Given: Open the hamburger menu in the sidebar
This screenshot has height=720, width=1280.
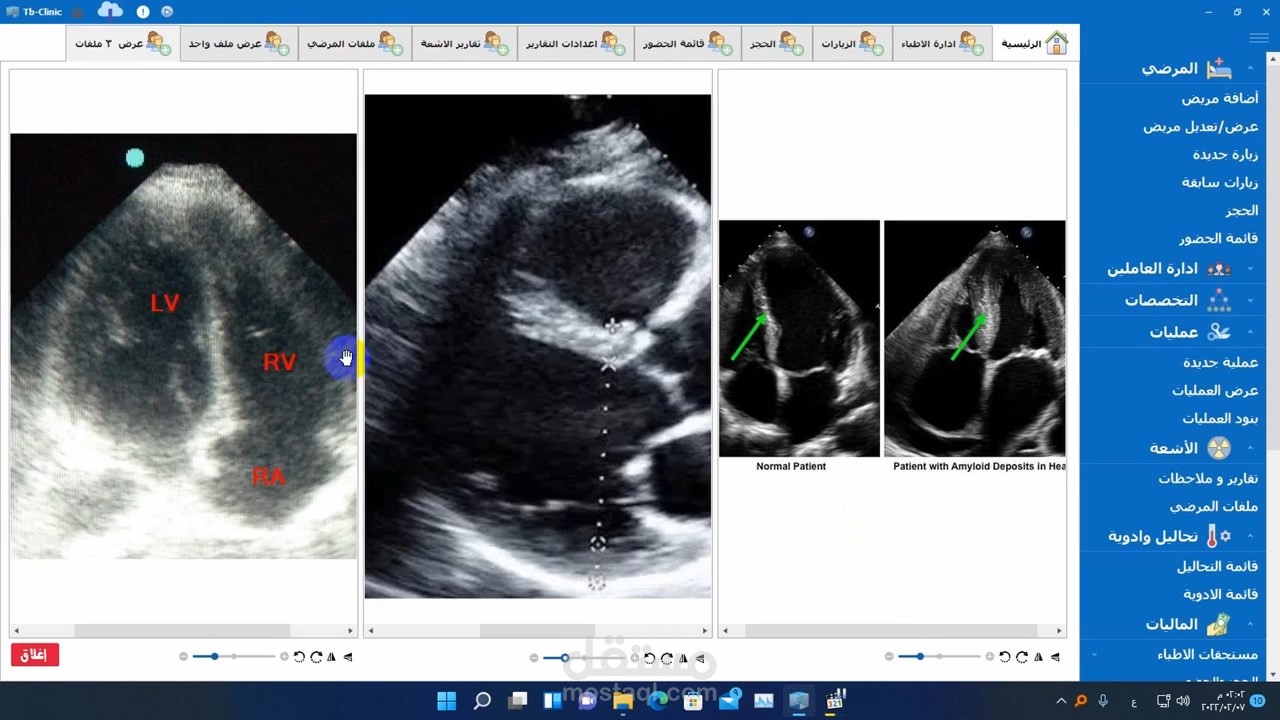Looking at the screenshot, I should 1259,38.
